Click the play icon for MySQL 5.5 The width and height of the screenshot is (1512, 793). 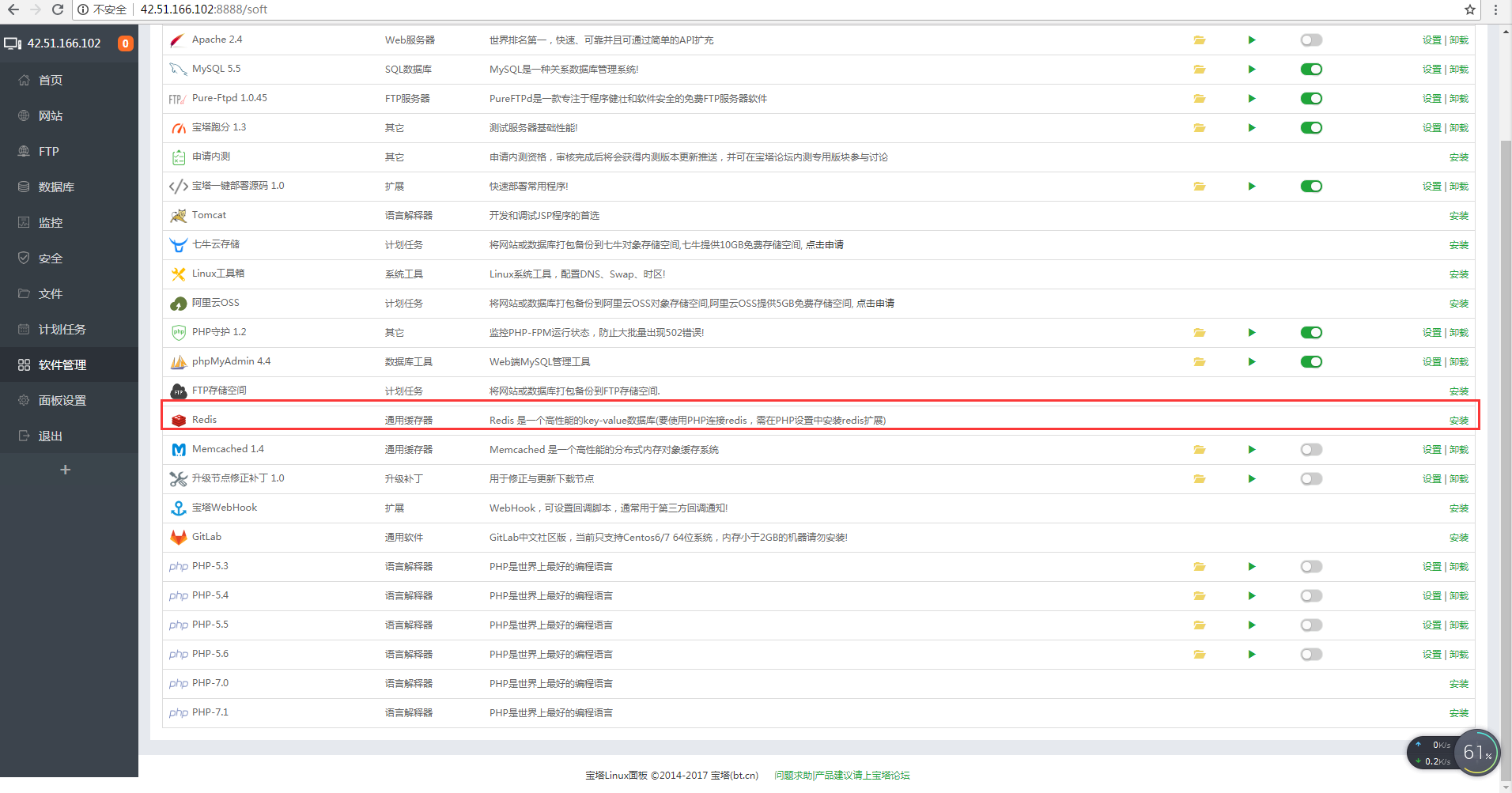(x=1252, y=70)
